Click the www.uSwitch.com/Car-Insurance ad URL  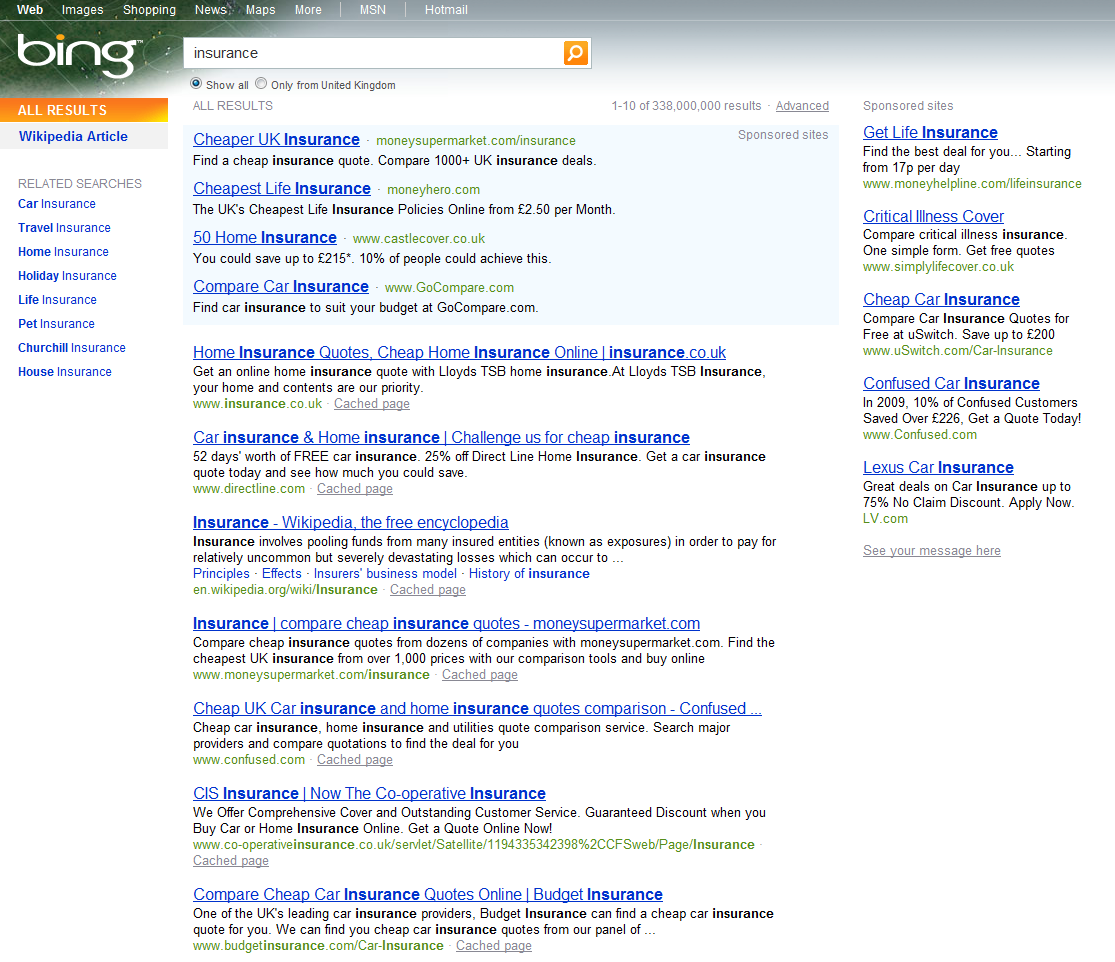[958, 351]
